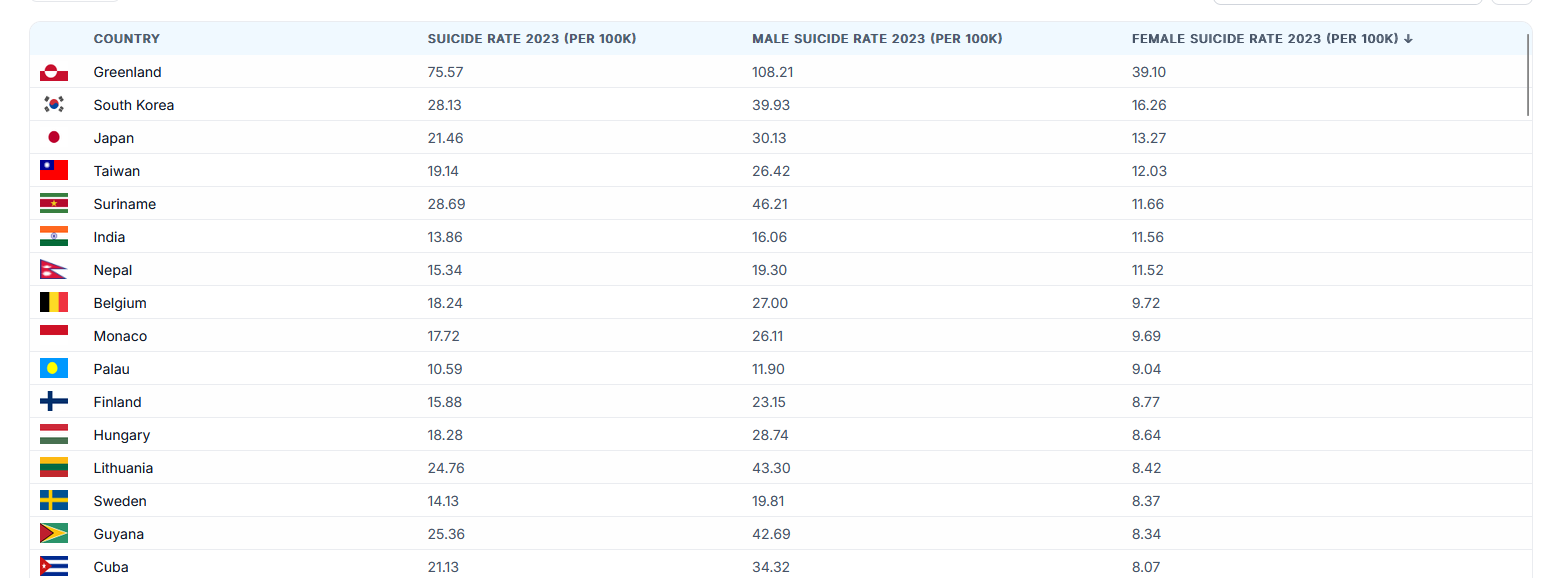The height and width of the screenshot is (578, 1565).
Task: Click the Belgium flag icon
Action: (54, 303)
